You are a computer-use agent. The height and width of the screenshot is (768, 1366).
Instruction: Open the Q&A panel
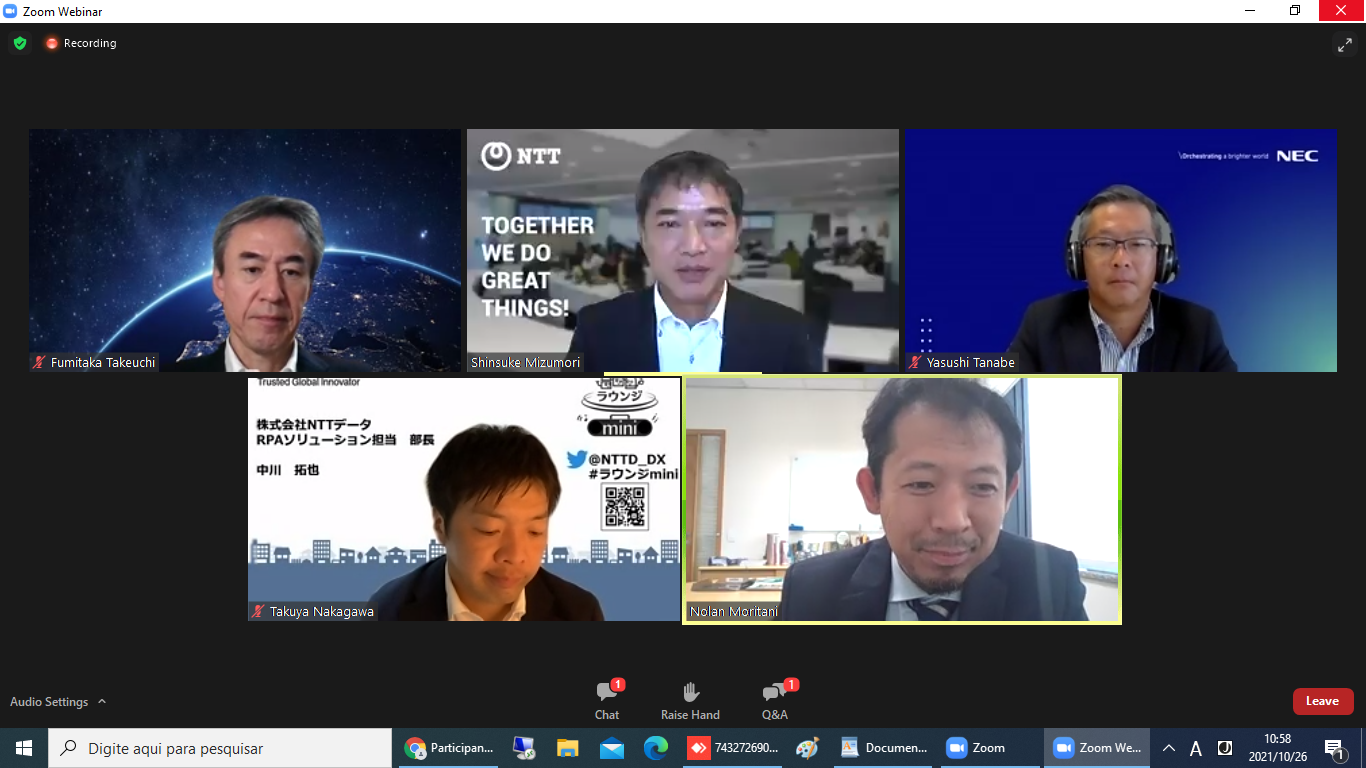775,700
